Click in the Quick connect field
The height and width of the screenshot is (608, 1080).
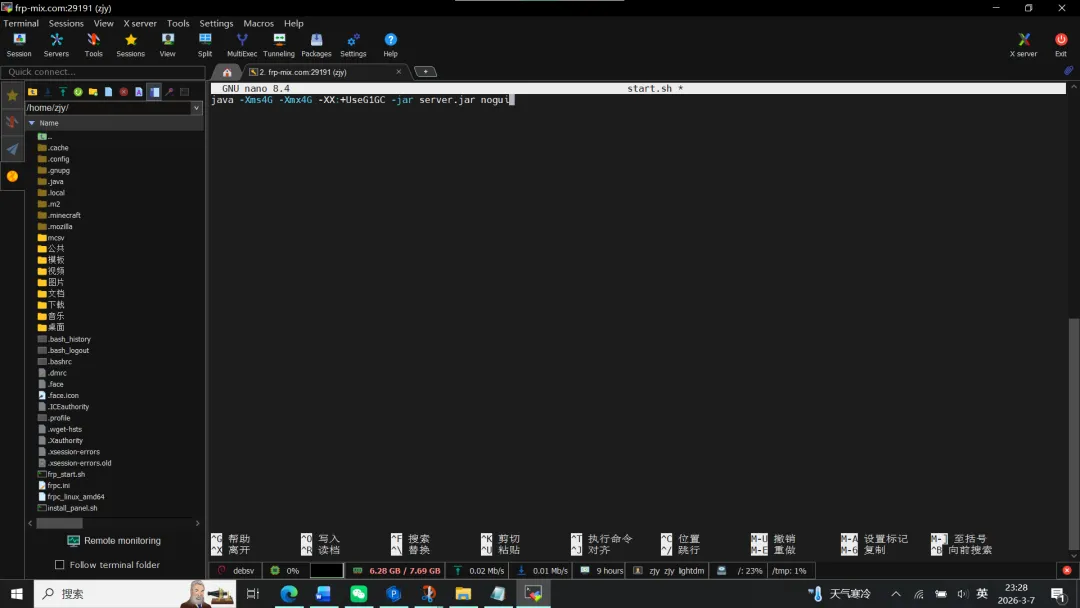coord(103,72)
